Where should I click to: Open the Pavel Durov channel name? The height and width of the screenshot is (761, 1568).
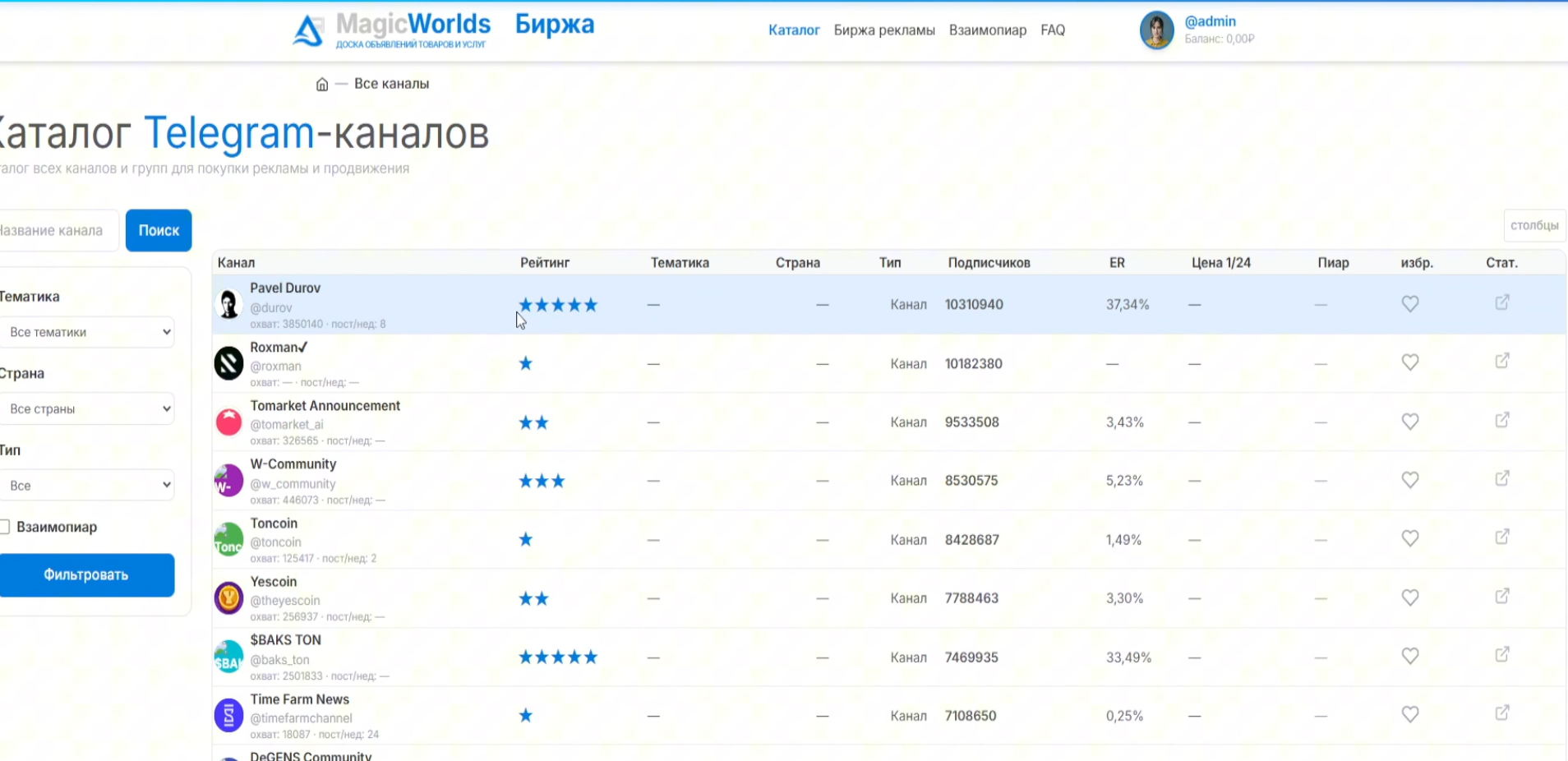coord(285,288)
